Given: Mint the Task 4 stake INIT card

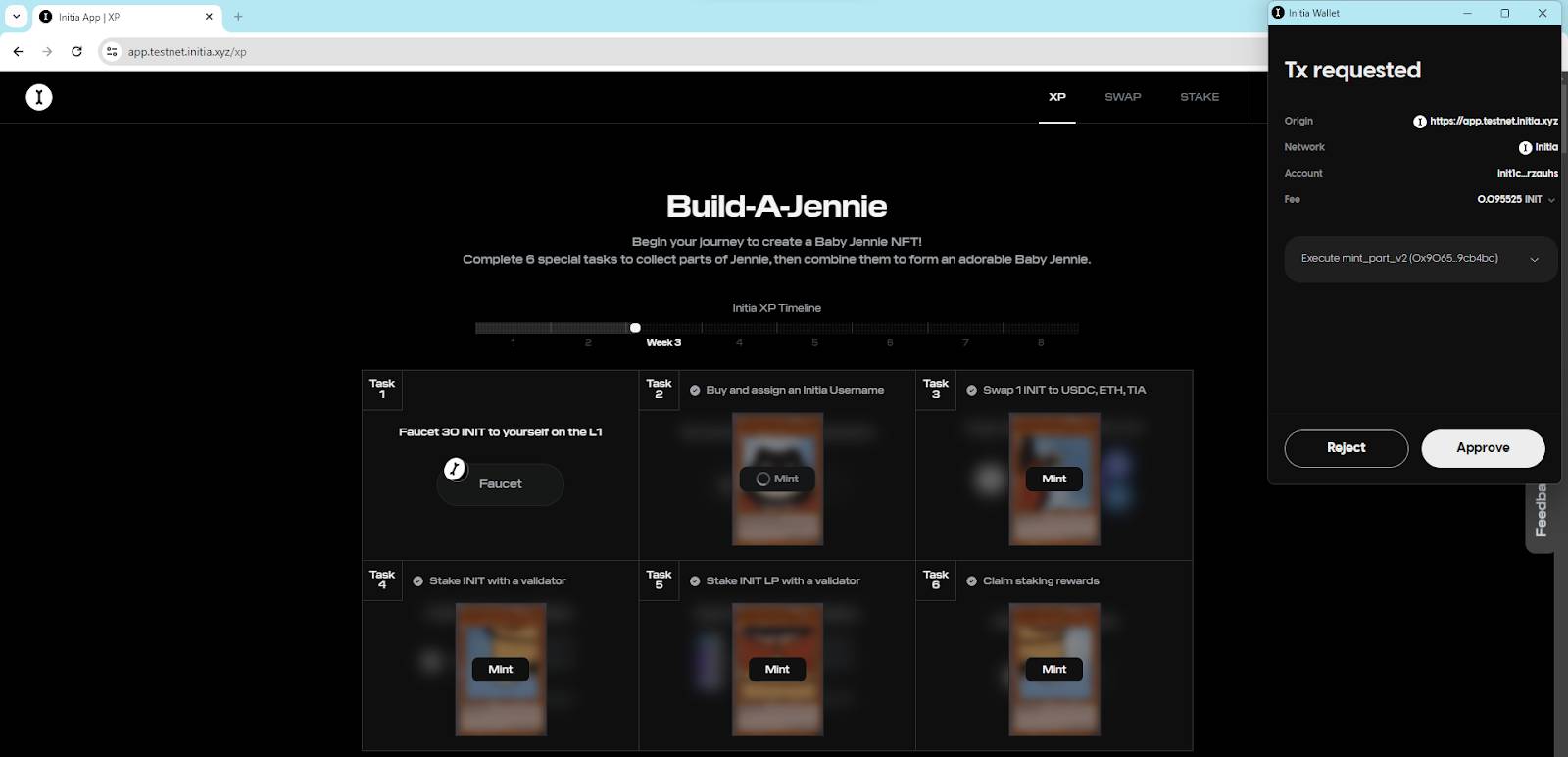Looking at the screenshot, I should [501, 669].
